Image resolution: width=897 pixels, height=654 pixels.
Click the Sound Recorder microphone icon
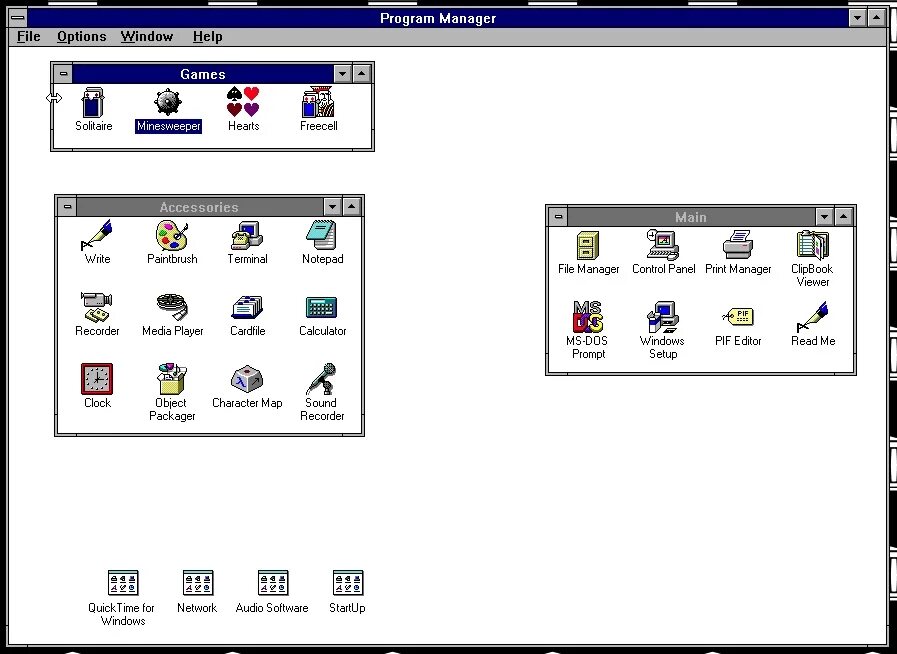coord(321,379)
